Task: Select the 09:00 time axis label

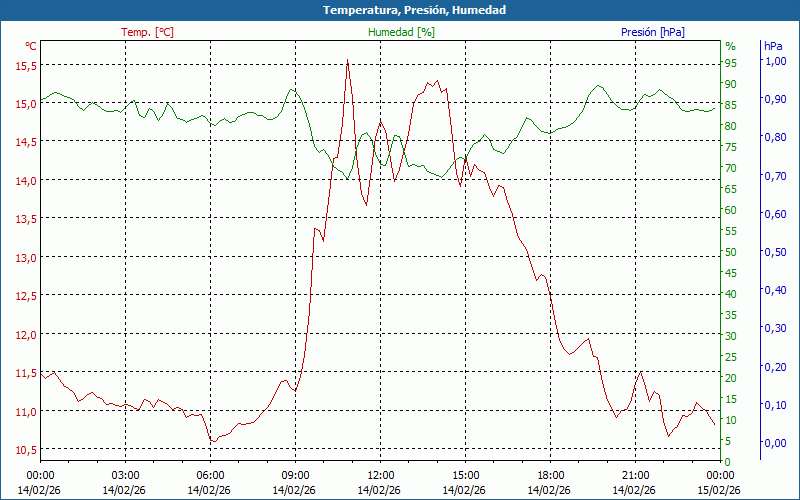Action: coord(295,475)
